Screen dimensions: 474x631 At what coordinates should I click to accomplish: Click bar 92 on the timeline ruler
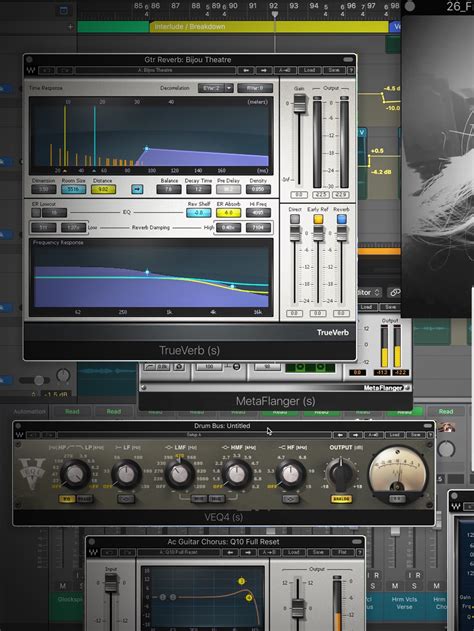[x=274, y=6]
